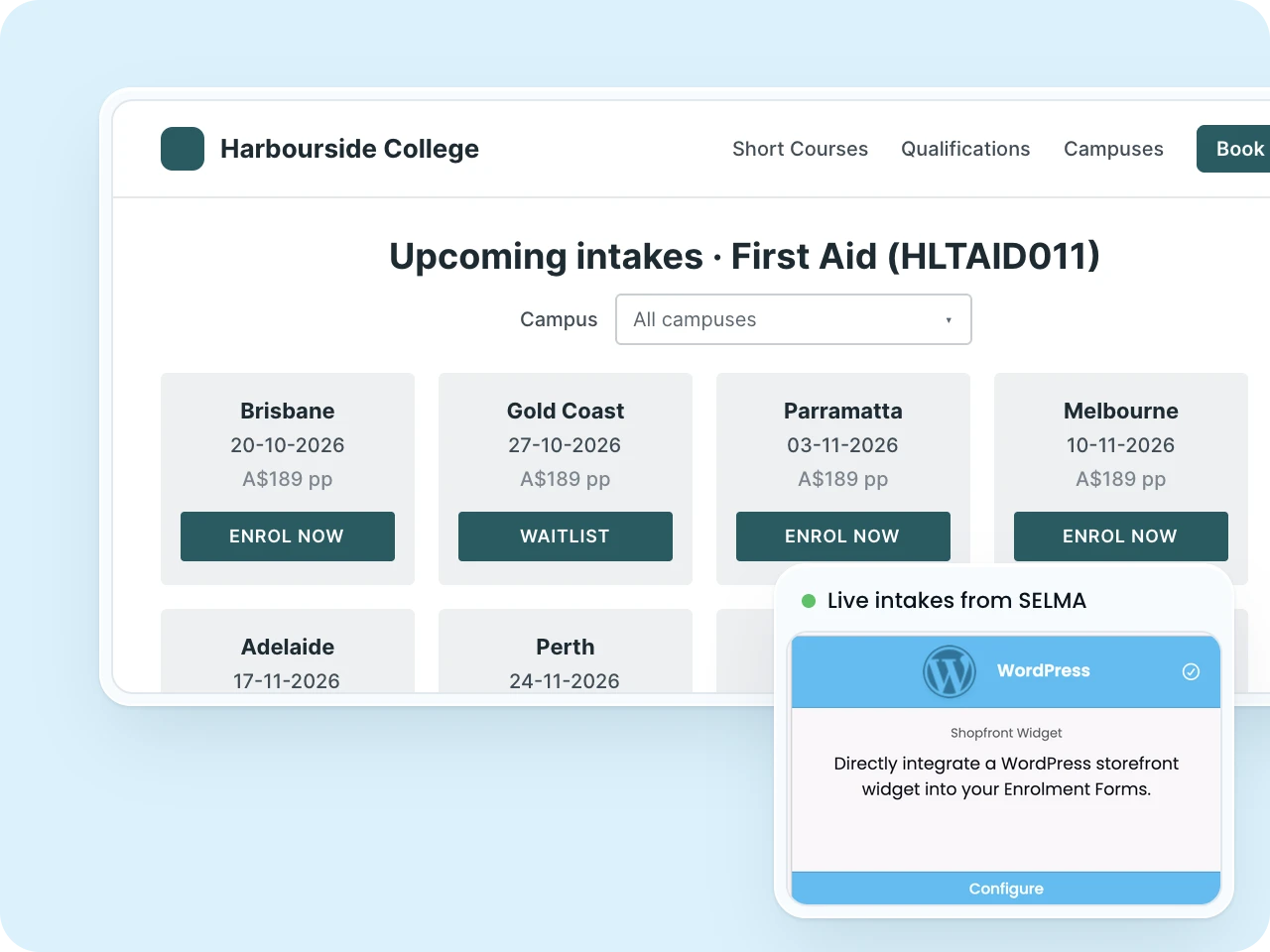Enrol now for the Parramatta intake
Screen dimensions: 1270x952
coord(843,536)
